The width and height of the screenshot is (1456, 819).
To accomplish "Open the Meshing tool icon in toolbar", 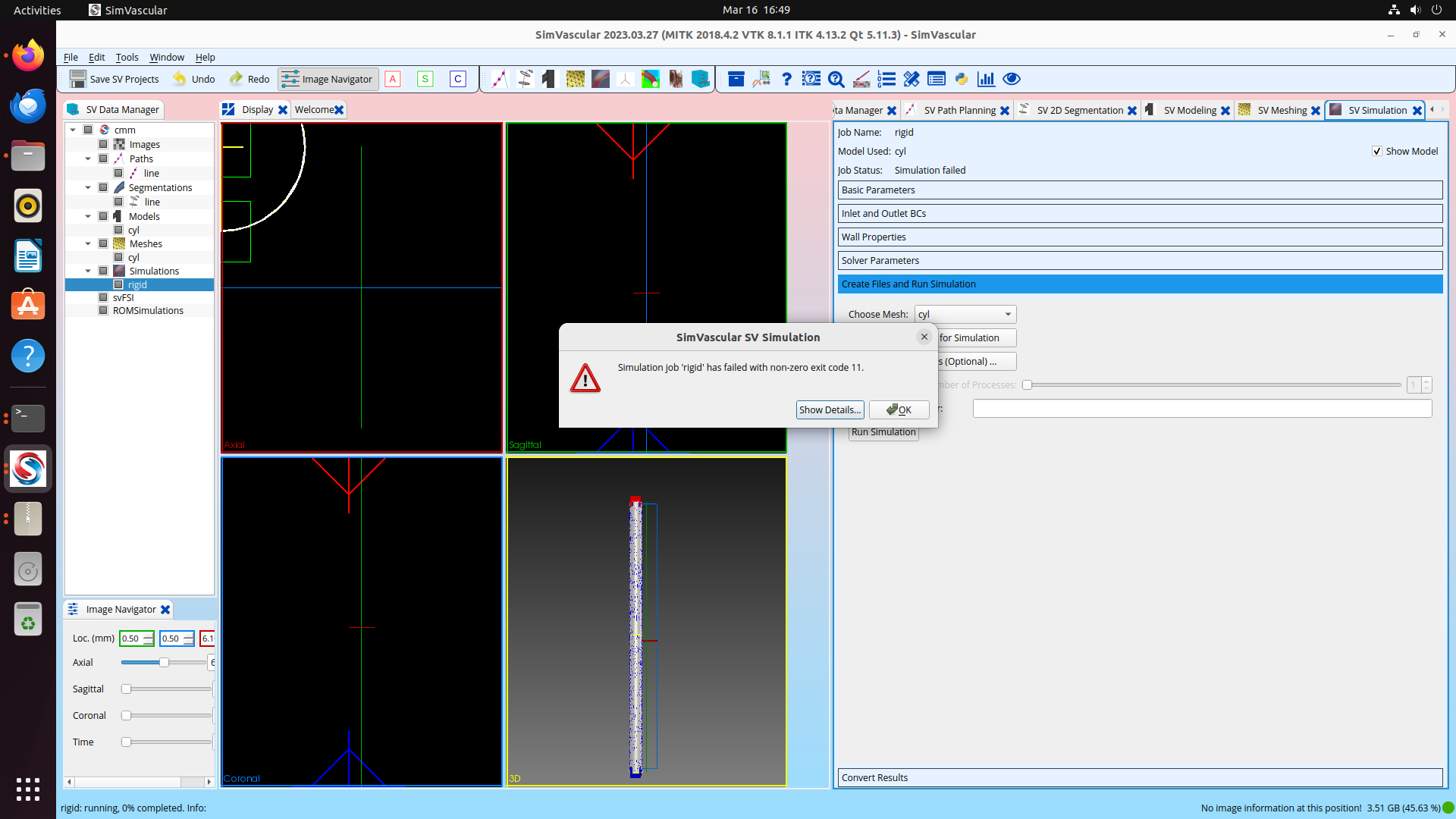I will (x=576, y=79).
